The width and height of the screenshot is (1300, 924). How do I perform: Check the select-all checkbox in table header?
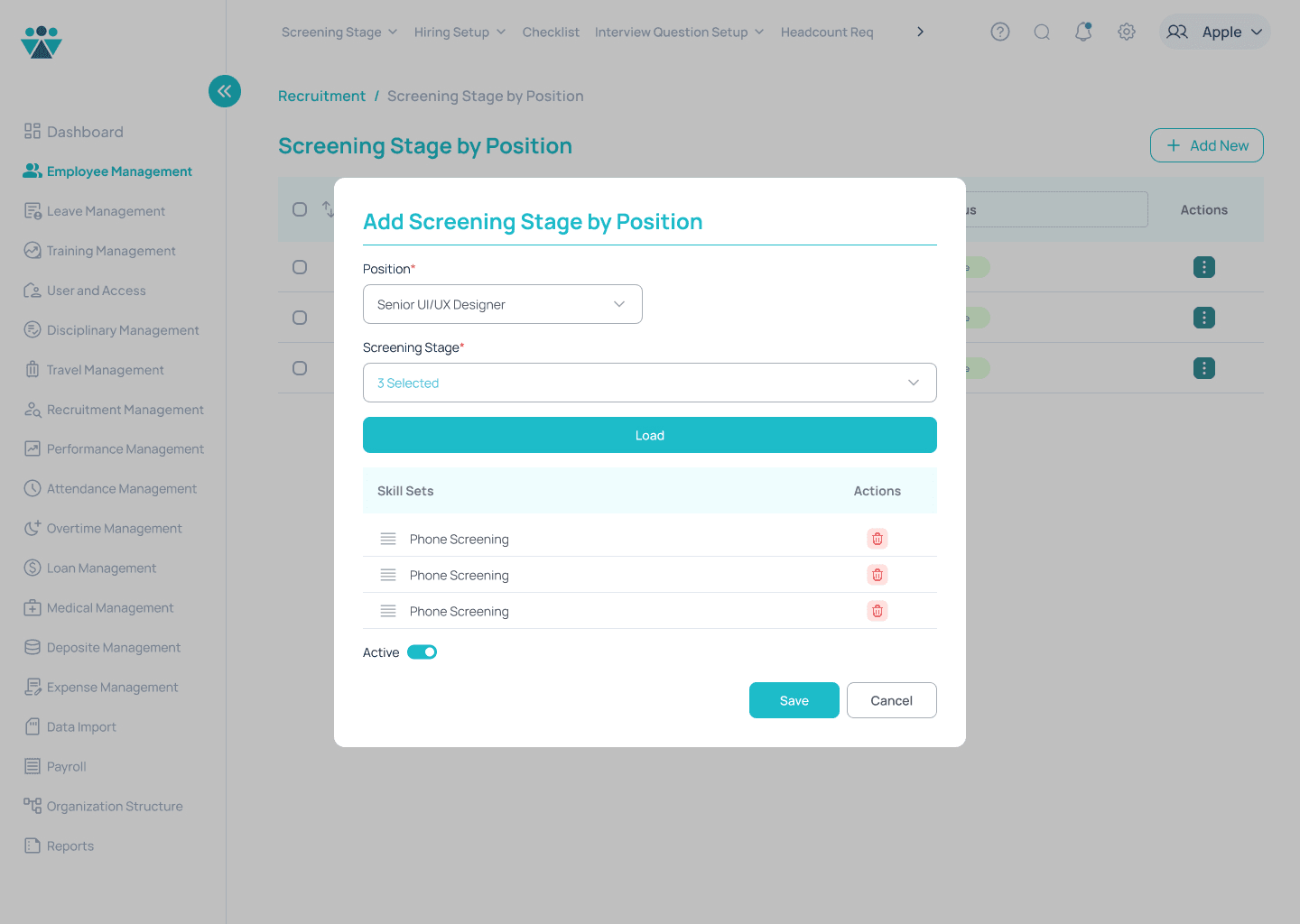[x=300, y=209]
